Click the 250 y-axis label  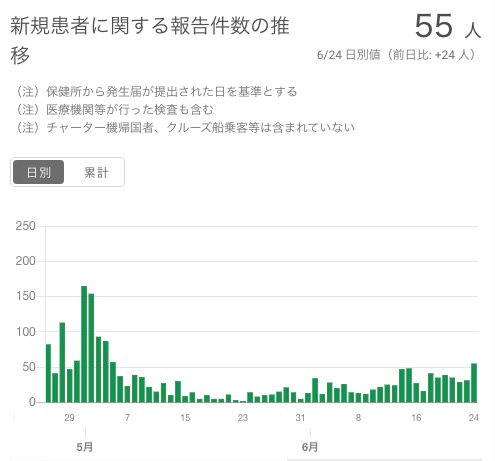click(x=25, y=226)
